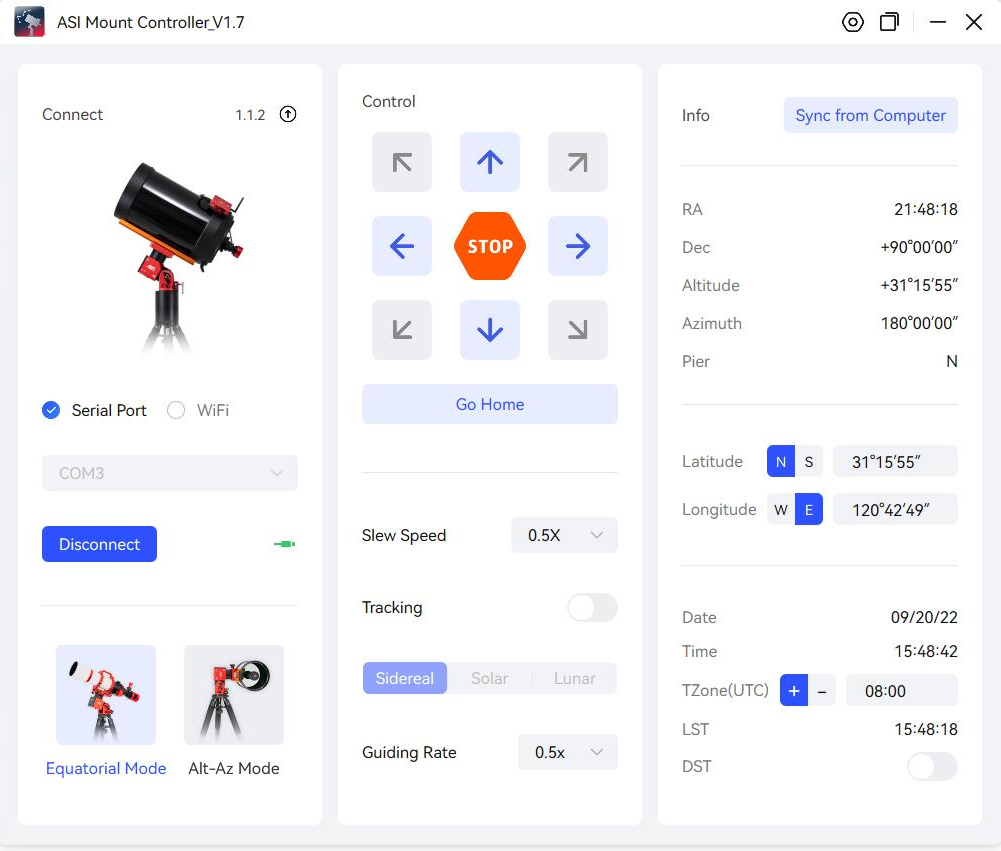Click the Dec value +90°00'00"
The height and width of the screenshot is (851, 1001).
[x=919, y=247]
